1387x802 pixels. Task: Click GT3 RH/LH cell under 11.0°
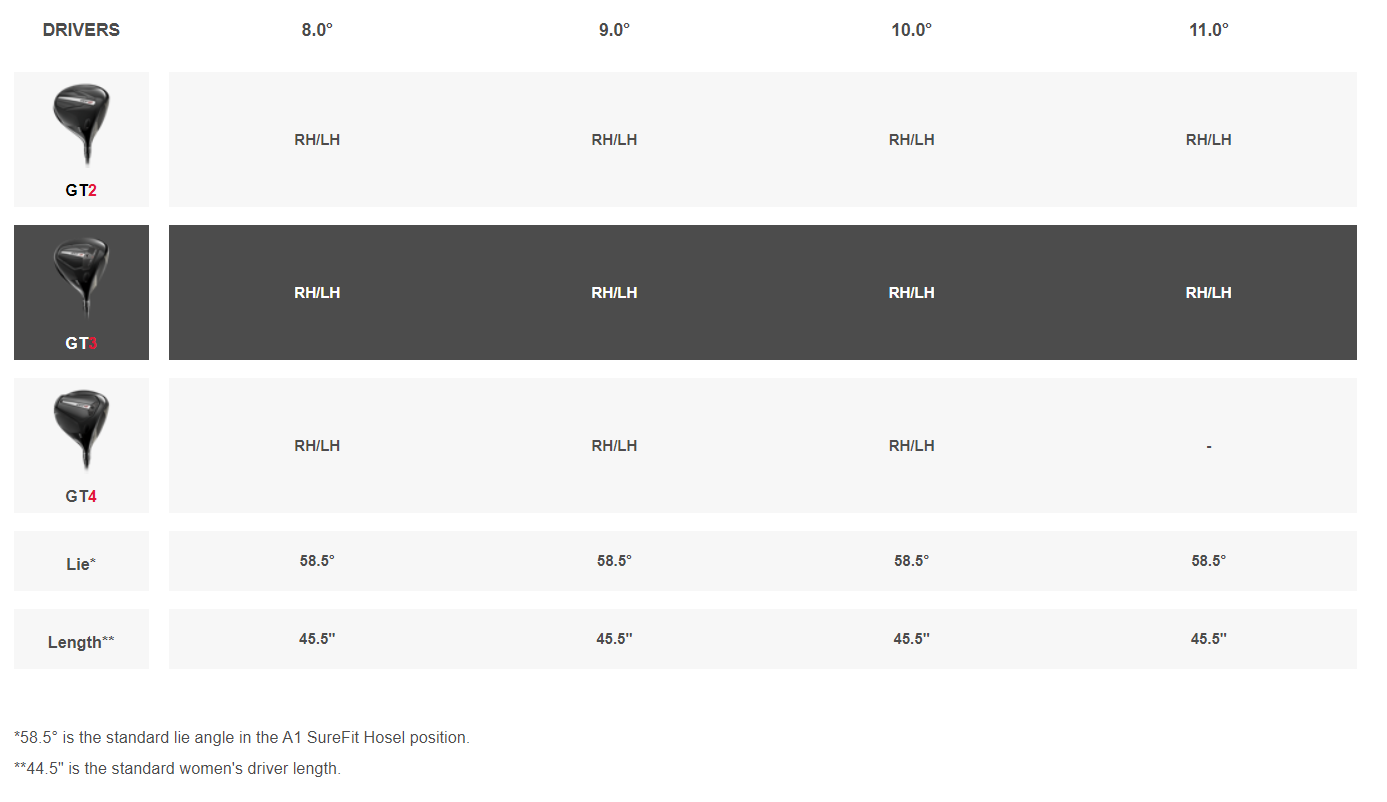(1208, 293)
